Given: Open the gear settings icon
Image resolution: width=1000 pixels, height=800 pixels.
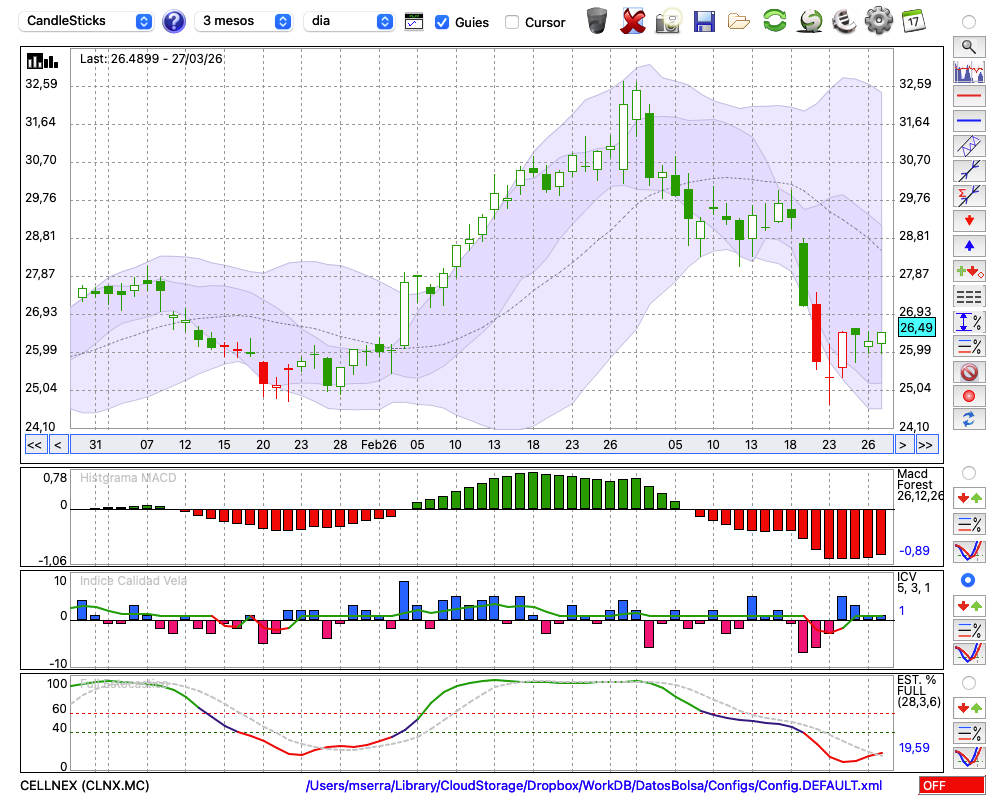Looking at the screenshot, I should [878, 20].
